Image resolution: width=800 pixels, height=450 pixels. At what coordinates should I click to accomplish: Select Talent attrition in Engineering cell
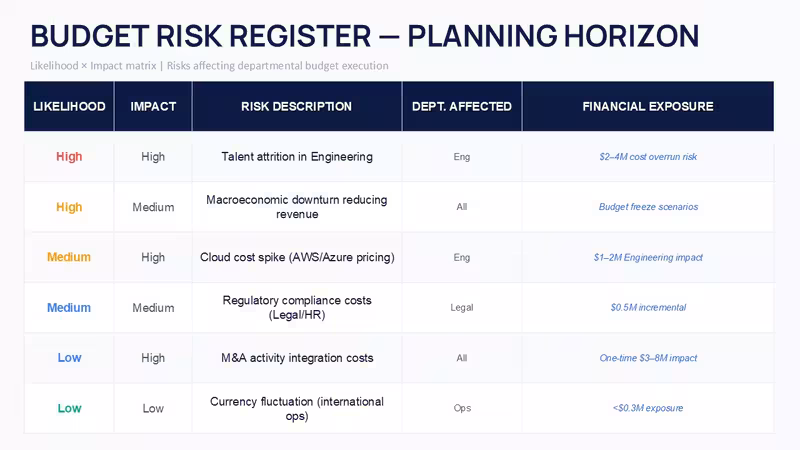coord(297,157)
